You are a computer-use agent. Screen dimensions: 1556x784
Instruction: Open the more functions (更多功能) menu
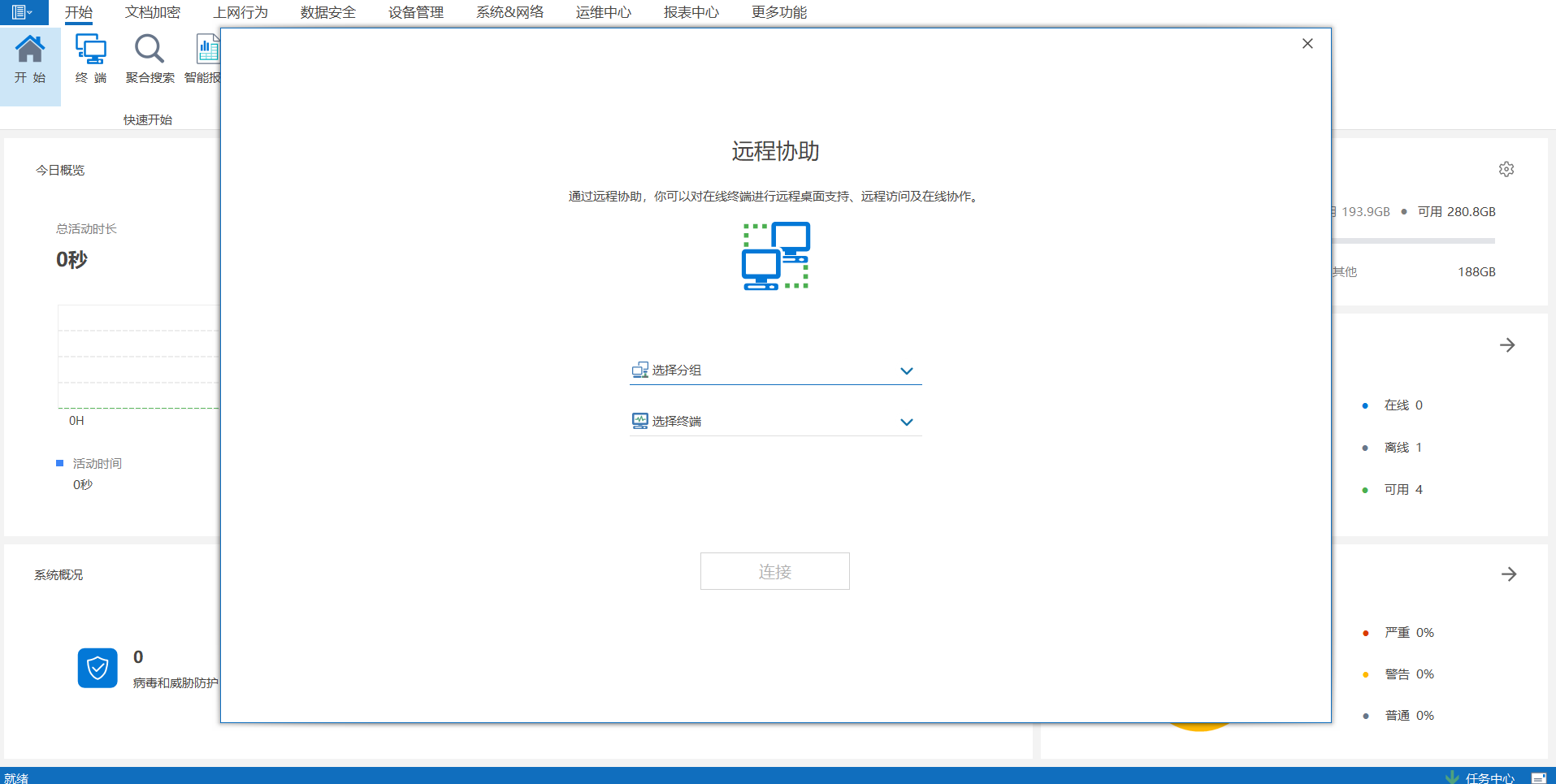[778, 12]
